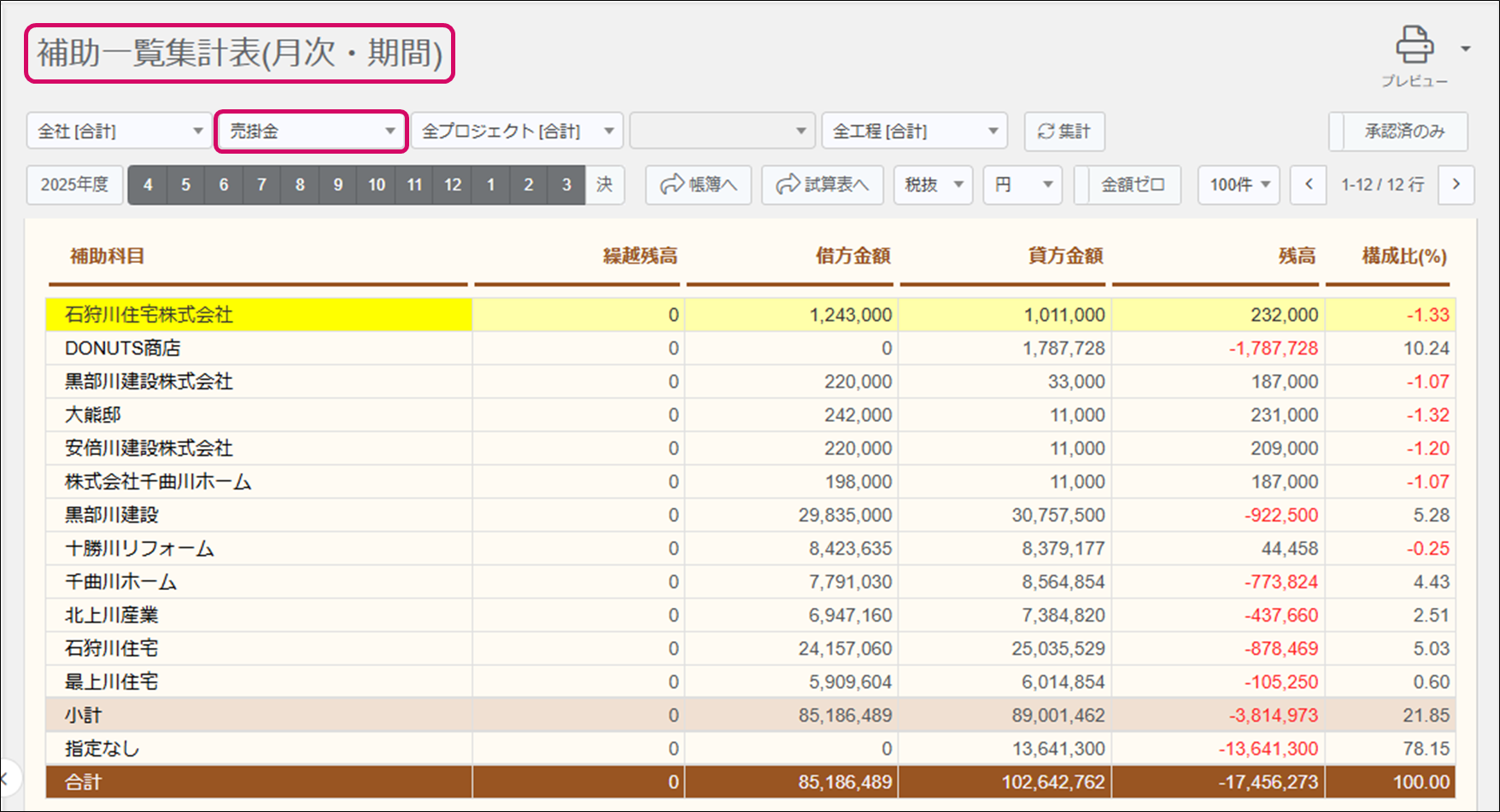This screenshot has width=1500, height=812.
Task: Expand the collapsed side panel arrow
Action: pos(5,778)
